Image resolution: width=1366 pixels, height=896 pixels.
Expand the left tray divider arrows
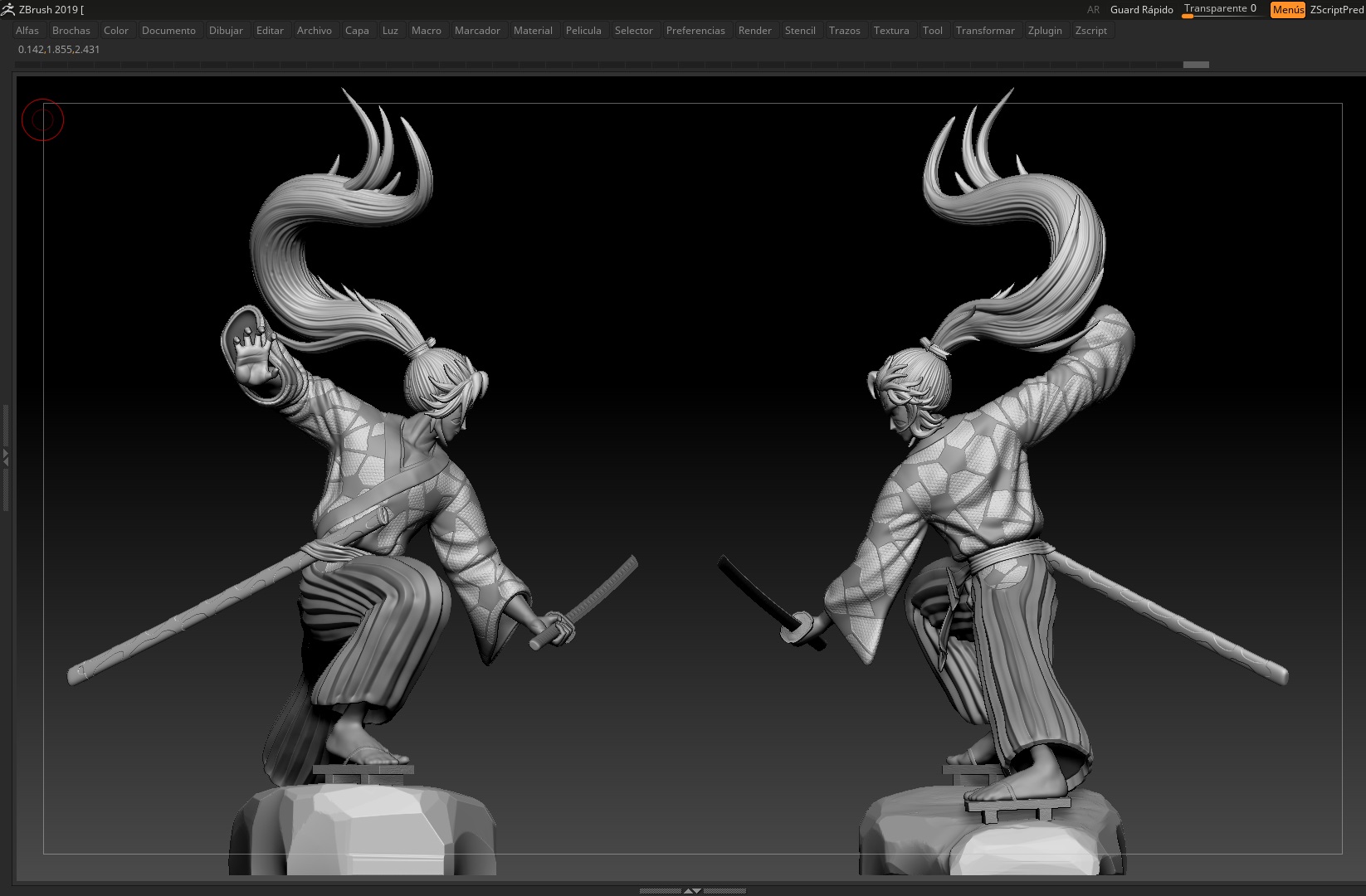5,457
